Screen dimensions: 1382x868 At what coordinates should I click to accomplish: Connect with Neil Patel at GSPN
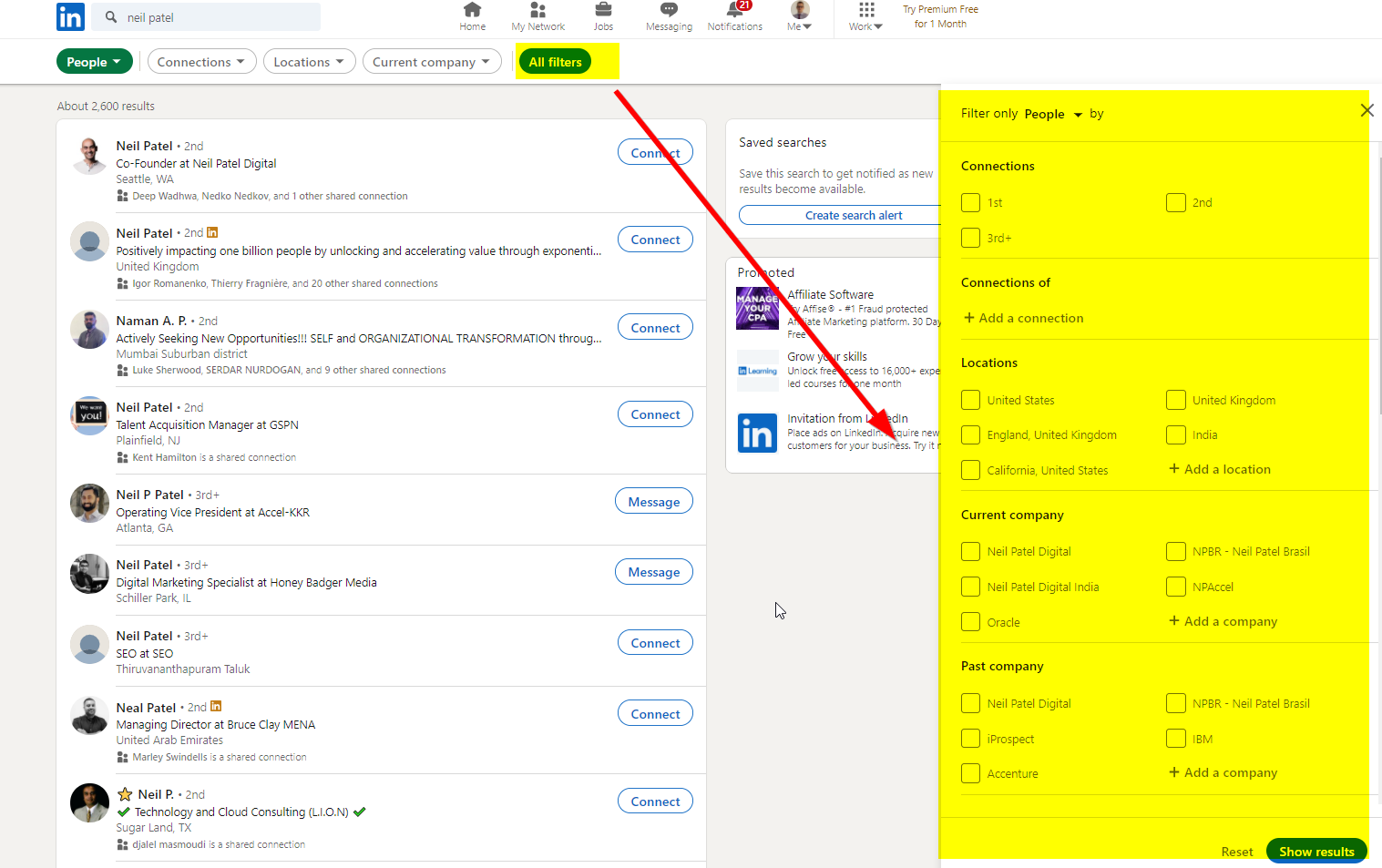coord(655,414)
